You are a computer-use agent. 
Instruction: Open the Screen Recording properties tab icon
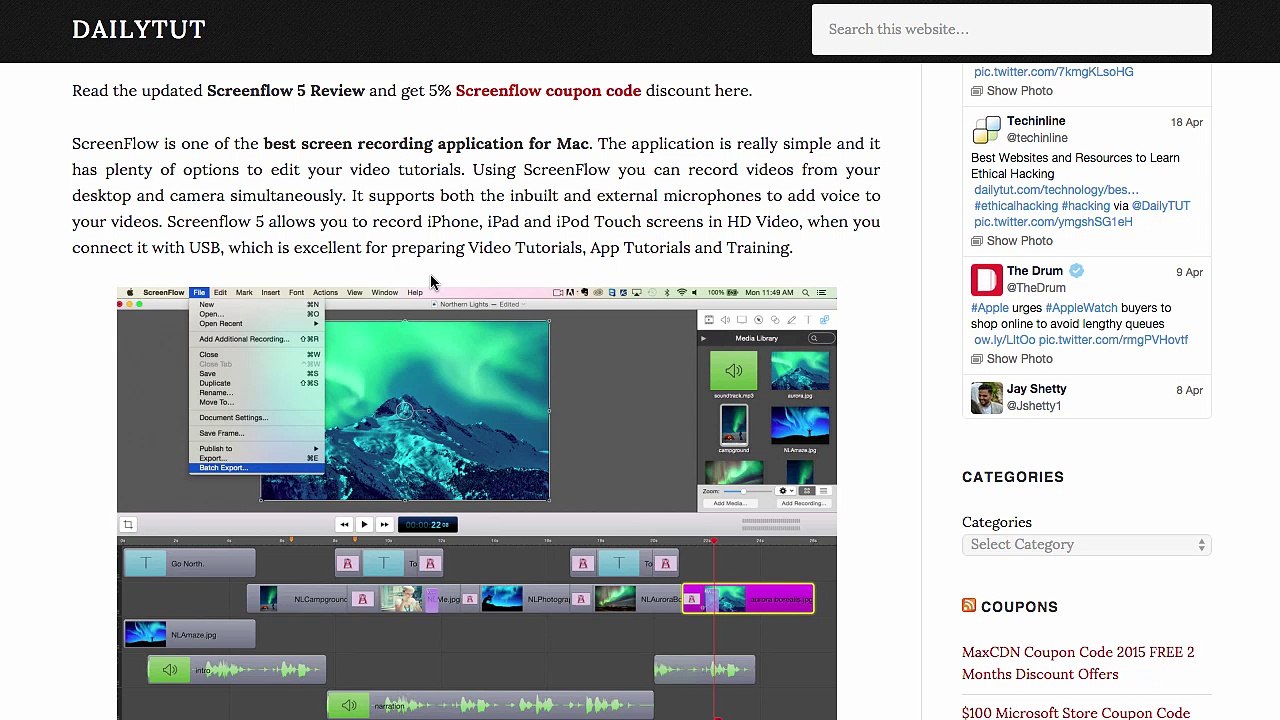pos(742,320)
